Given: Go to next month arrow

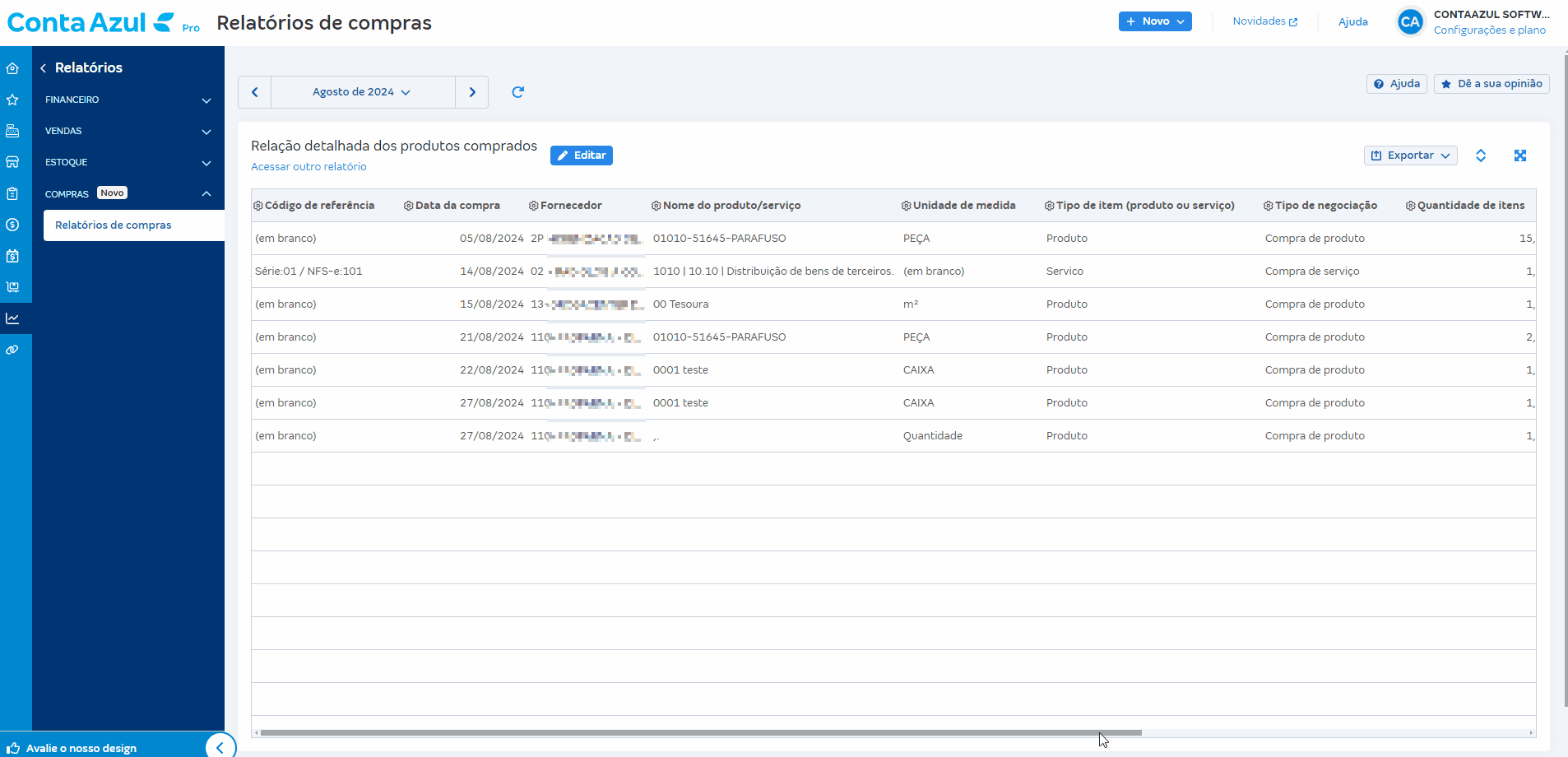Looking at the screenshot, I should [471, 92].
